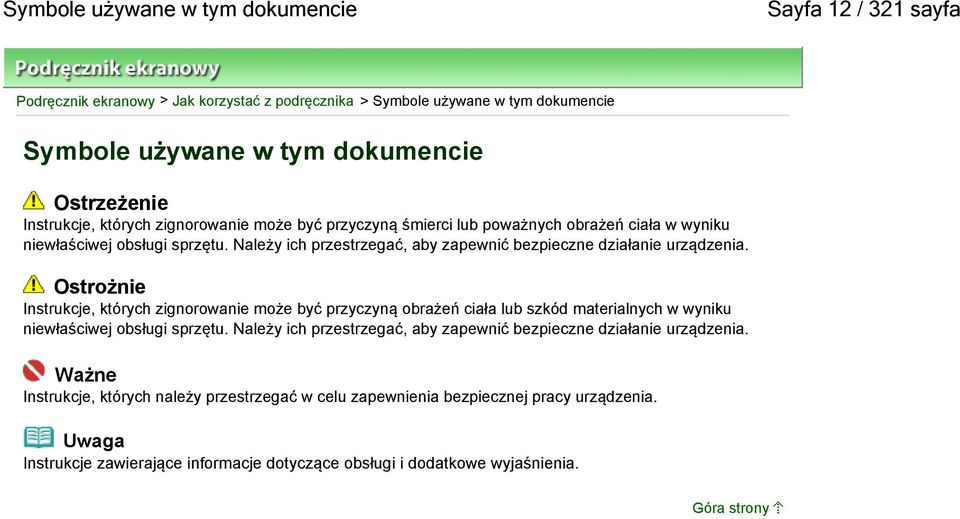Click the up arrow beside Góra strony
Screen dimensions: 960x519
coord(778,507)
